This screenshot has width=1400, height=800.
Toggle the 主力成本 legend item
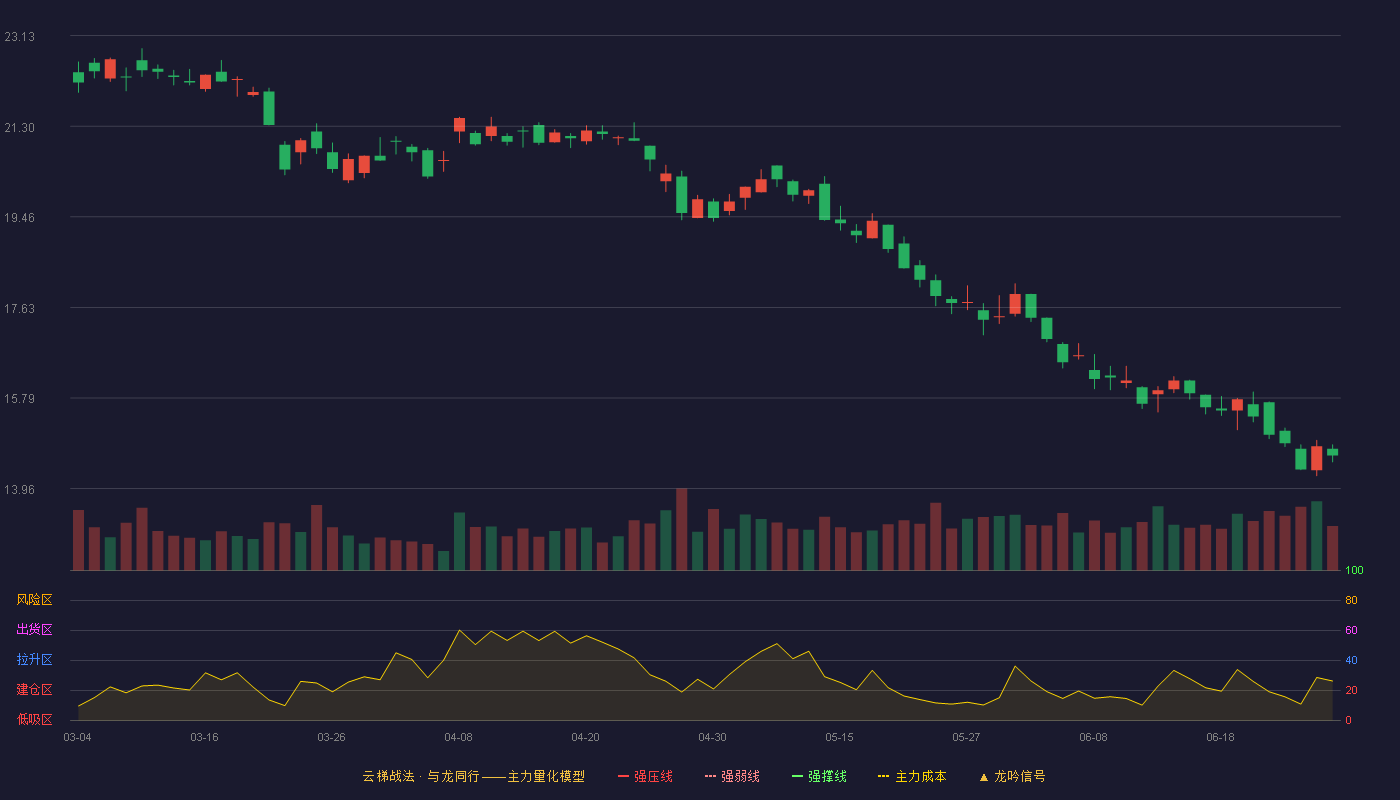point(912,776)
